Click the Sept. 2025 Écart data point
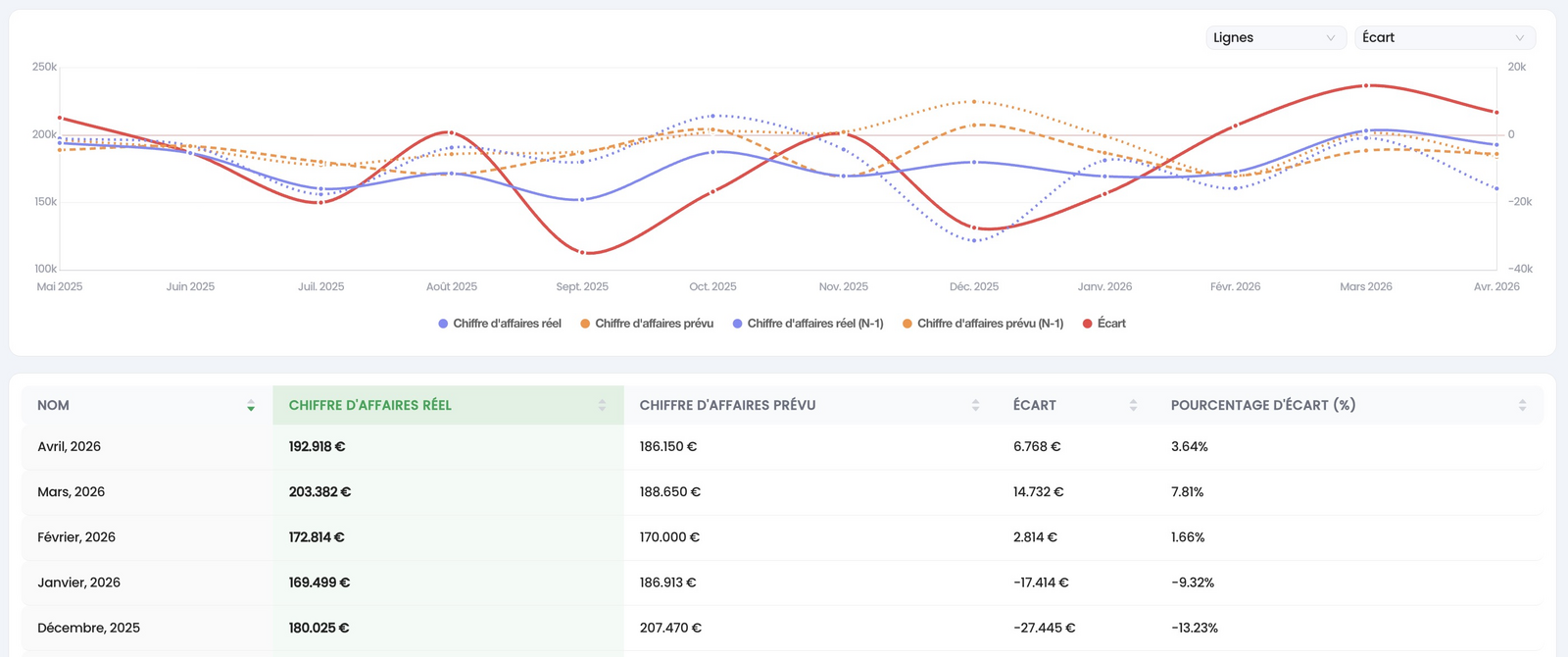 582,253
